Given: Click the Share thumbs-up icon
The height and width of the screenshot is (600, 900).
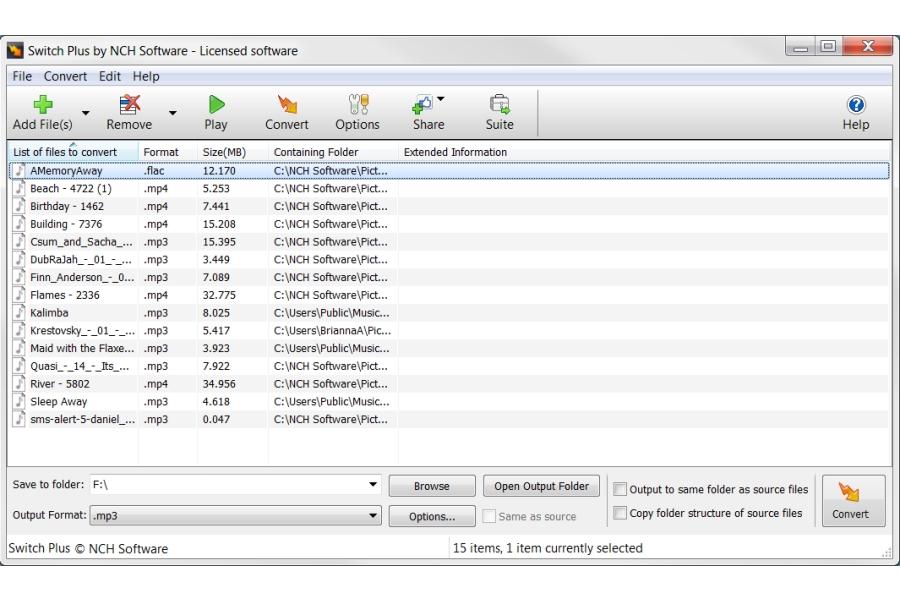Looking at the screenshot, I should tap(422, 104).
